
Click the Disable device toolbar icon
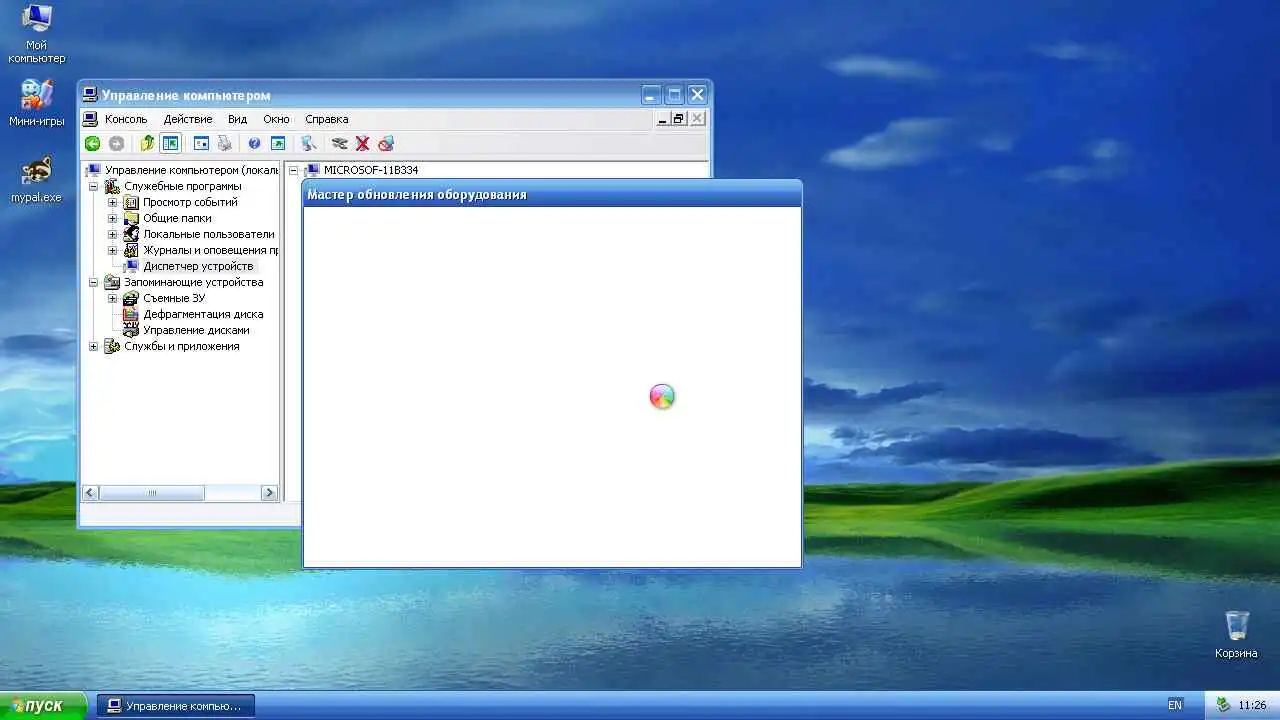tap(386, 144)
